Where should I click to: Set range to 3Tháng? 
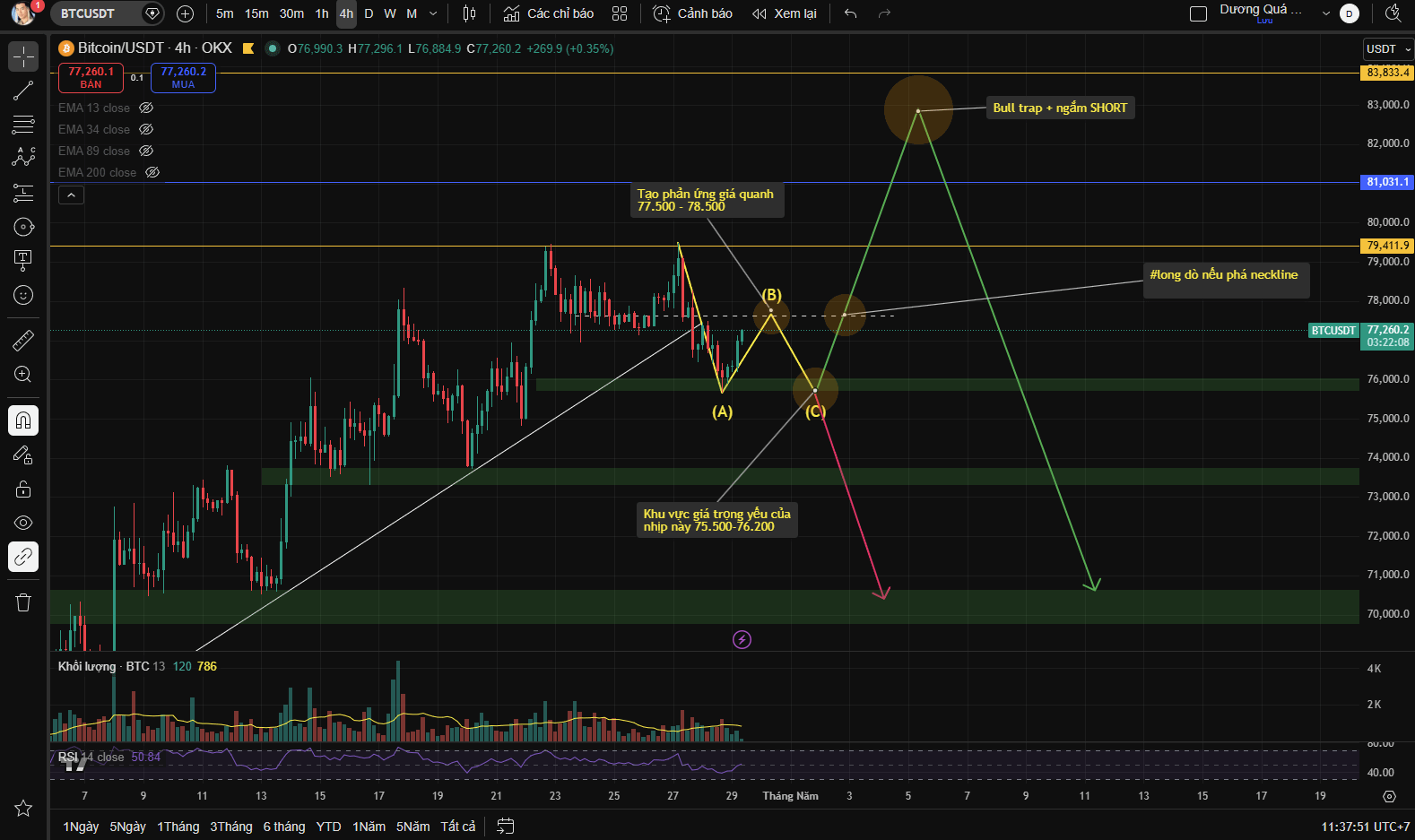[x=231, y=827]
